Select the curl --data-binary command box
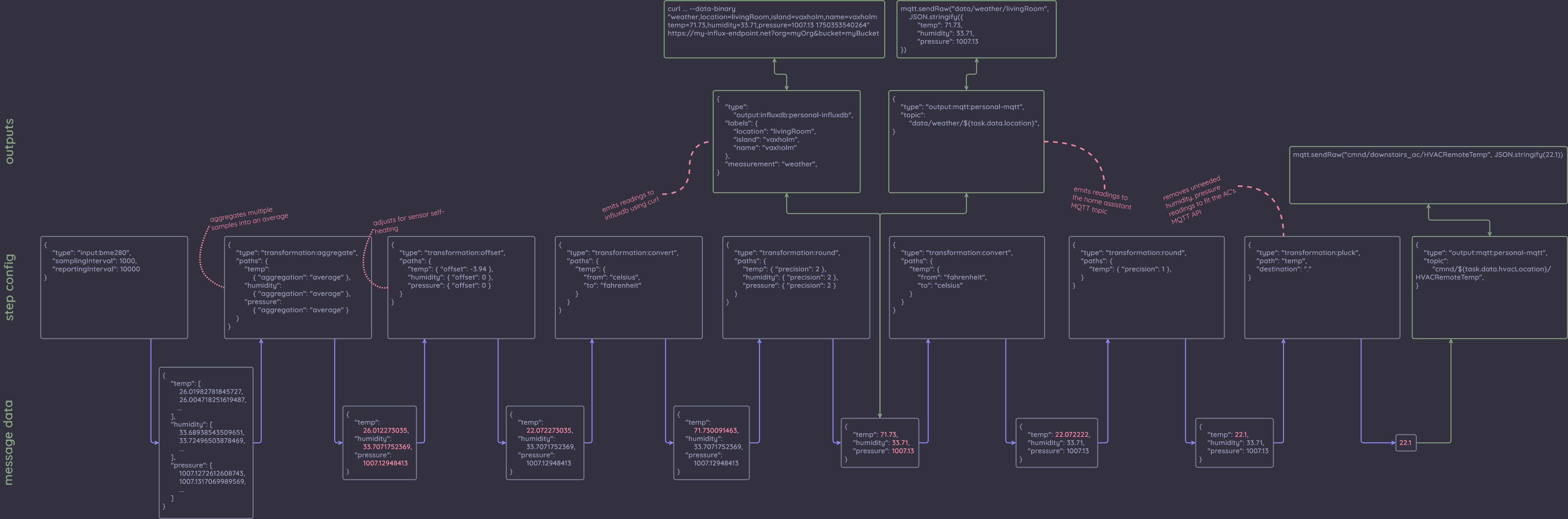This screenshot has width=1568, height=519. pos(774,29)
